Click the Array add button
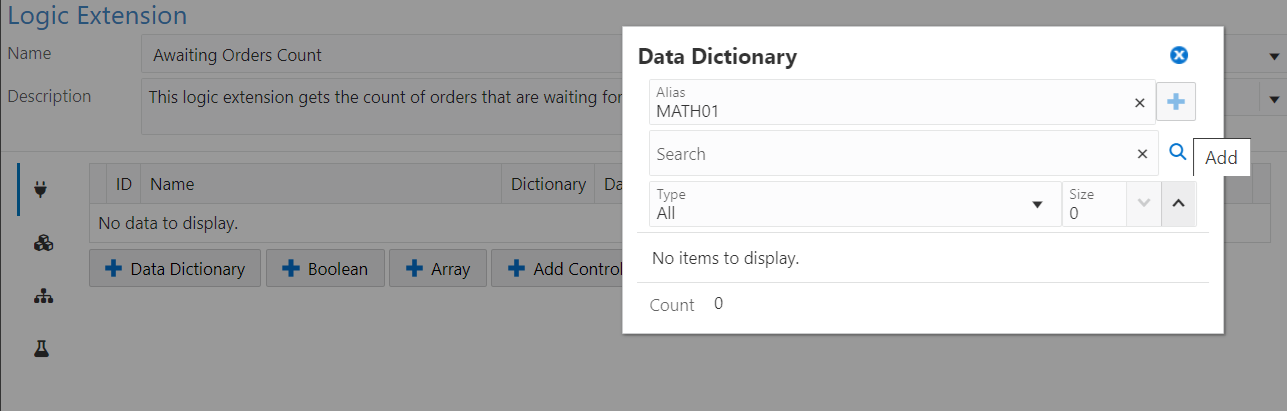The height and width of the screenshot is (411, 1287). (438, 269)
